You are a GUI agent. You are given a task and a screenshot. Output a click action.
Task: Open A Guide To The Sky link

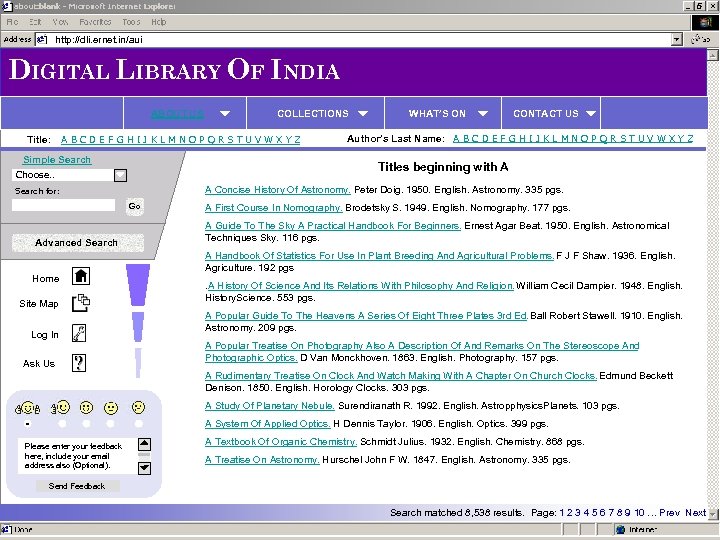point(333,225)
